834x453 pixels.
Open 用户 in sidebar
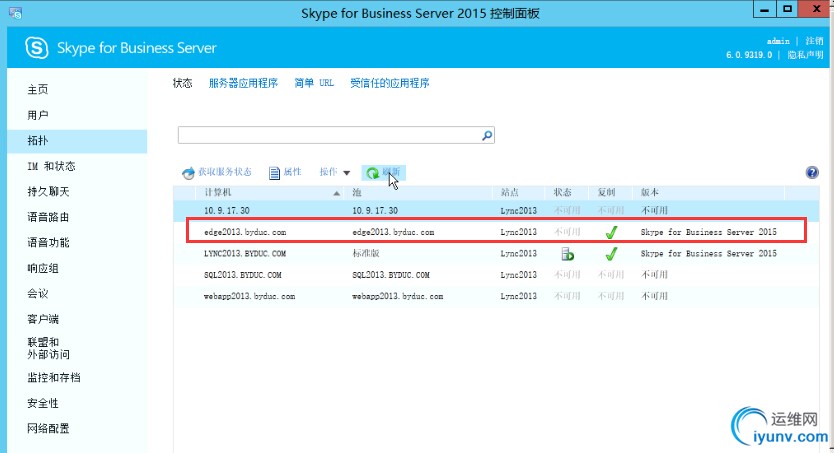38,115
